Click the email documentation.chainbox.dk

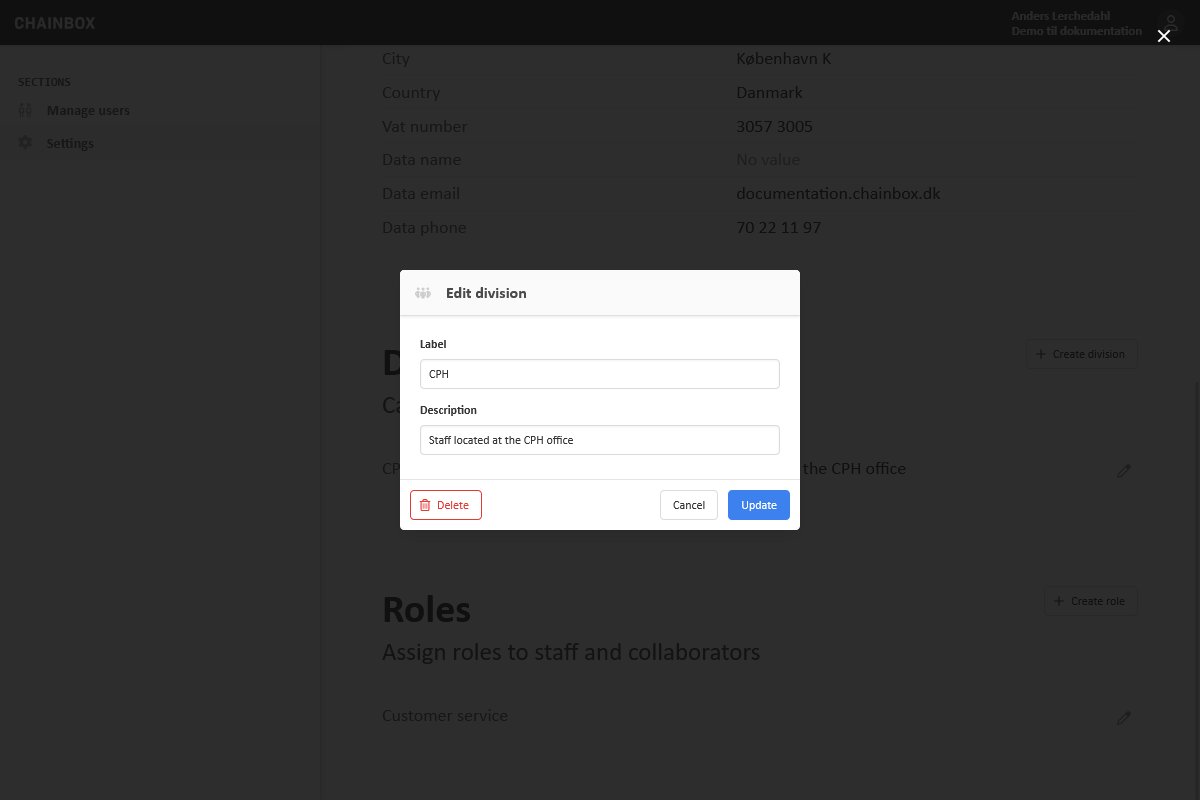point(838,194)
